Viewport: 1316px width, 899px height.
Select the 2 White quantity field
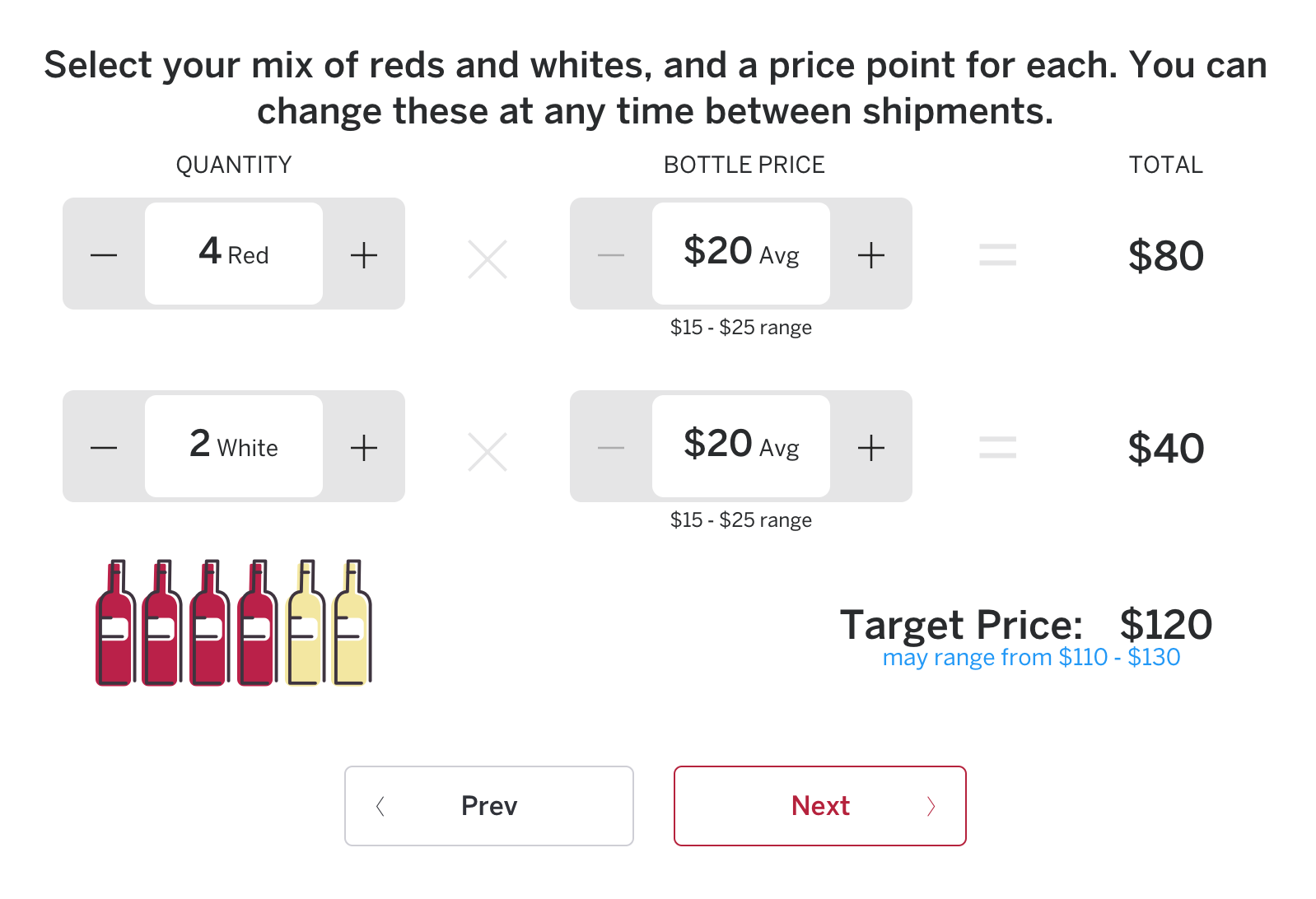pyautogui.click(x=234, y=446)
